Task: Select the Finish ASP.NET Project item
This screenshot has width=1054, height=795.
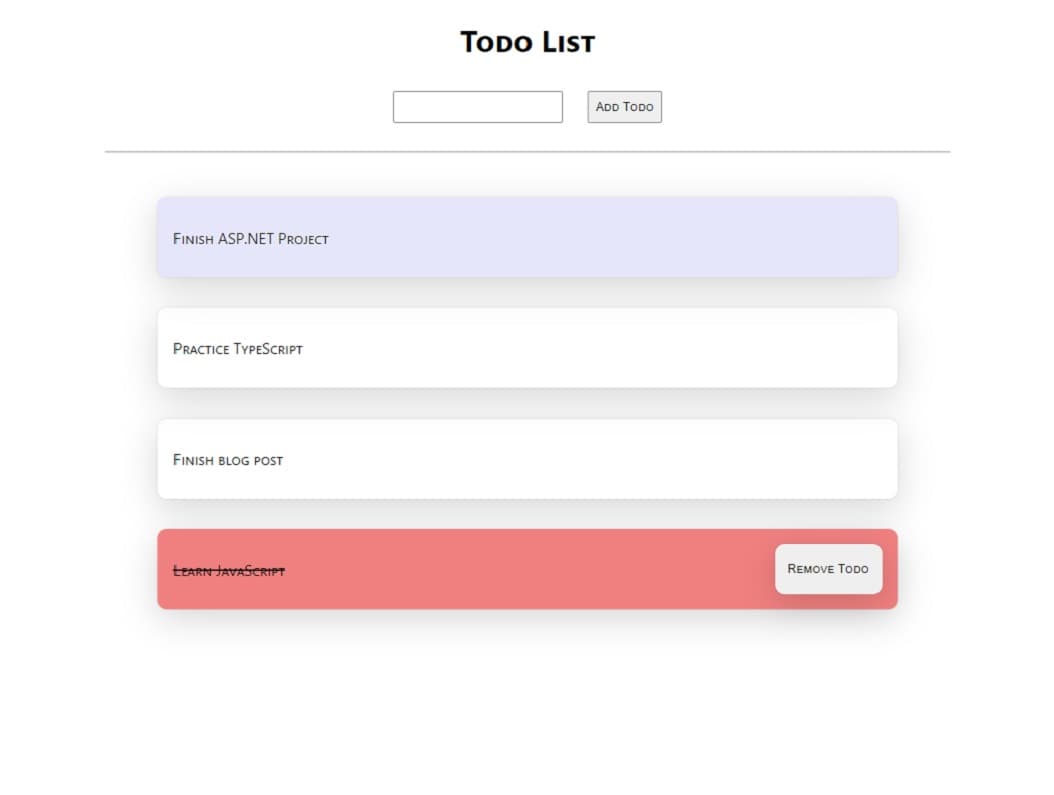Action: pyautogui.click(x=527, y=237)
